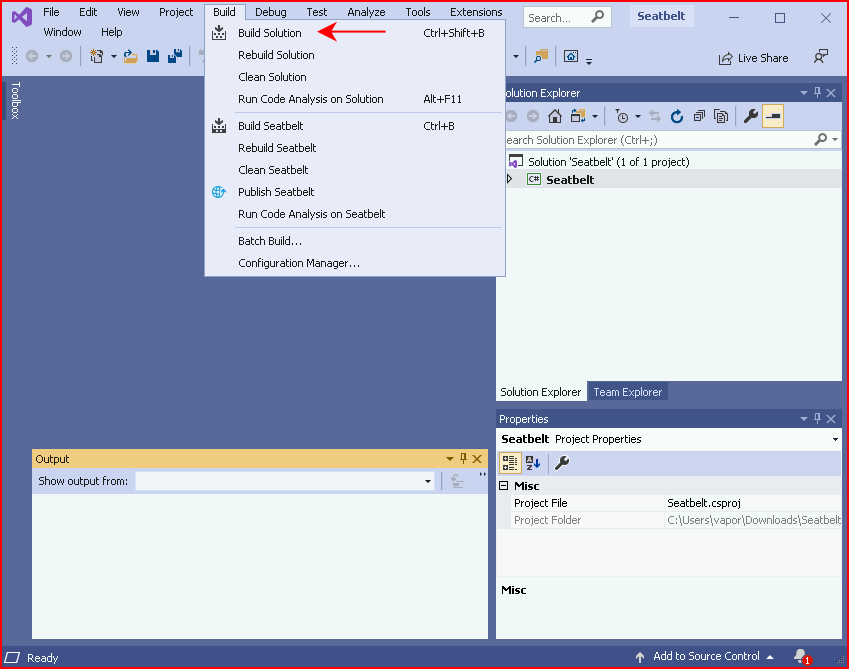The width and height of the screenshot is (849, 669).
Task: Click Collapse All icon in Solution Explorer
Action: click(699, 116)
